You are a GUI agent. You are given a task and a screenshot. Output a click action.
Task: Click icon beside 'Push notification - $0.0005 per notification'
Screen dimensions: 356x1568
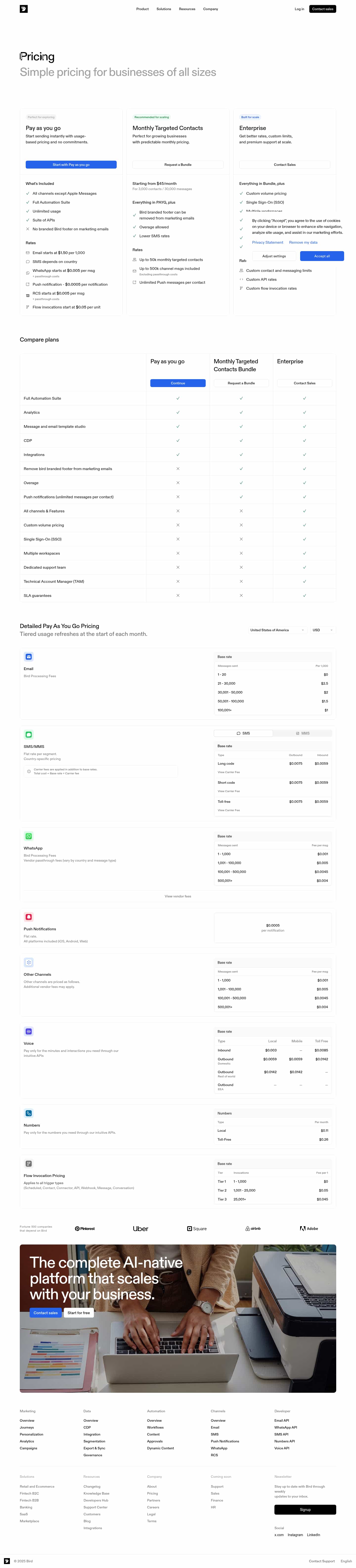pos(27,284)
